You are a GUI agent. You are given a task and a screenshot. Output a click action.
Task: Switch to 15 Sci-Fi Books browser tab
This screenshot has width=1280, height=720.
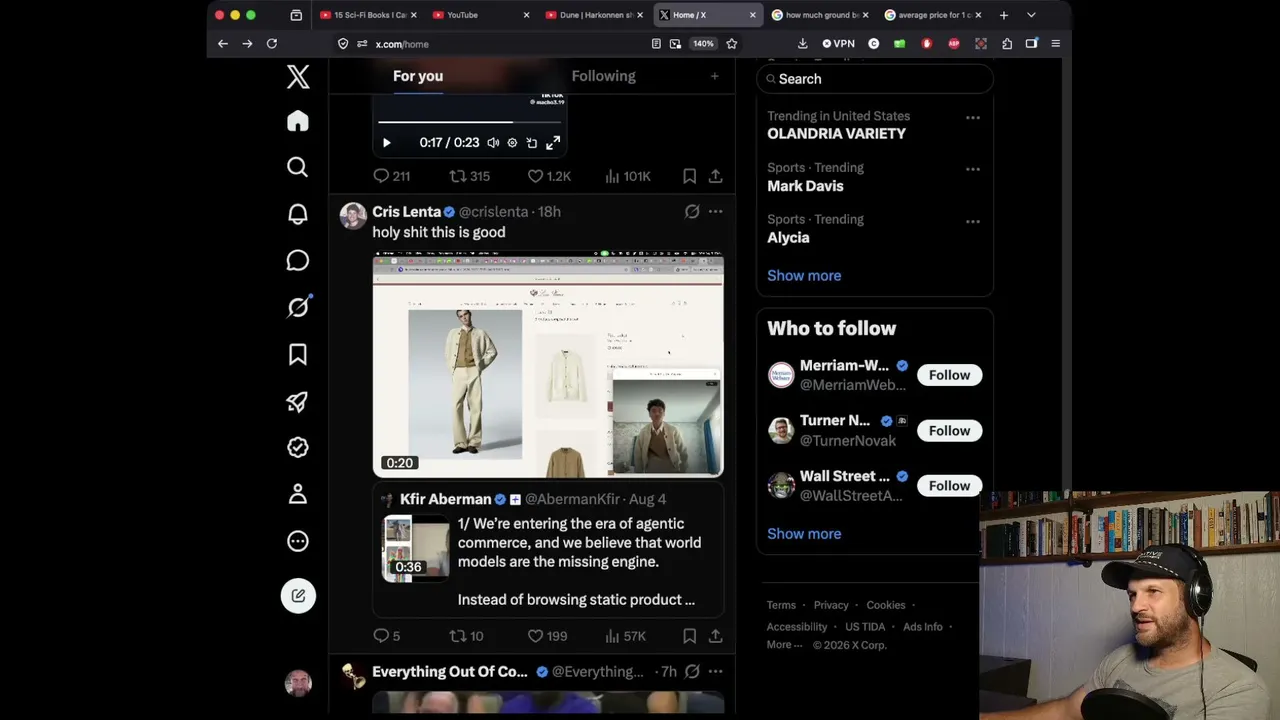tap(369, 15)
